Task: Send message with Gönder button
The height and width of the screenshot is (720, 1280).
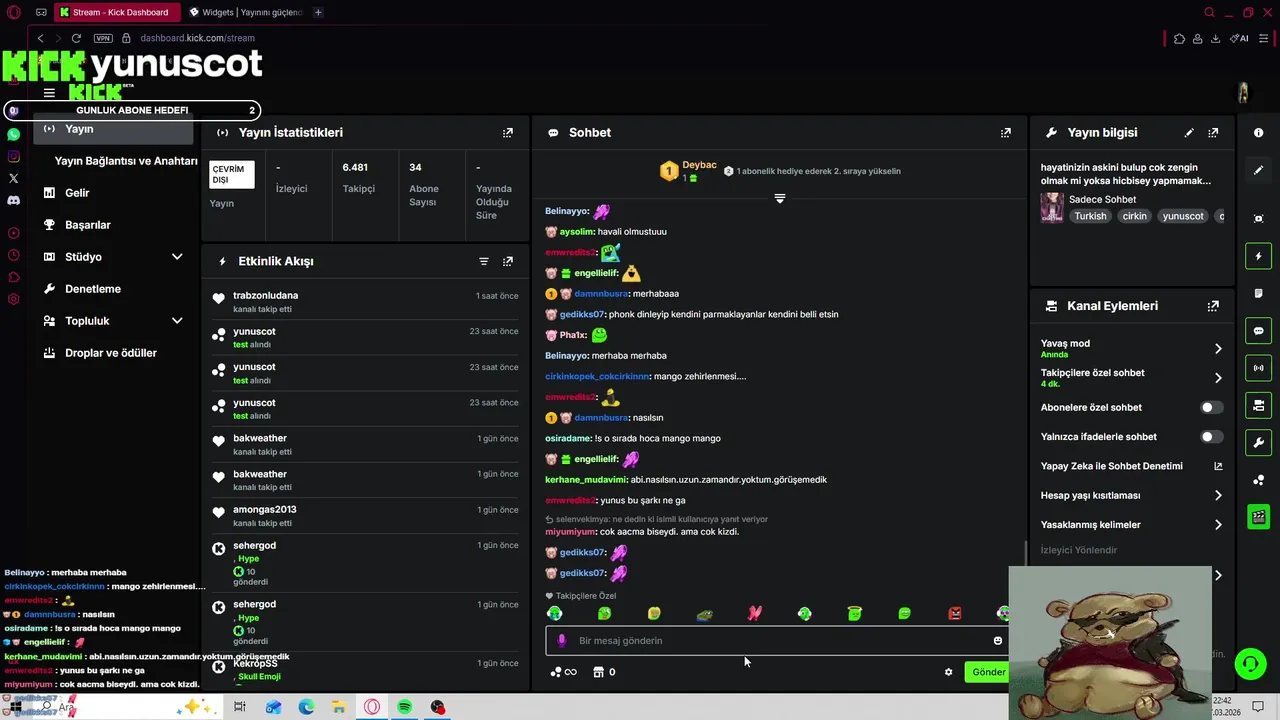Action: [987, 672]
